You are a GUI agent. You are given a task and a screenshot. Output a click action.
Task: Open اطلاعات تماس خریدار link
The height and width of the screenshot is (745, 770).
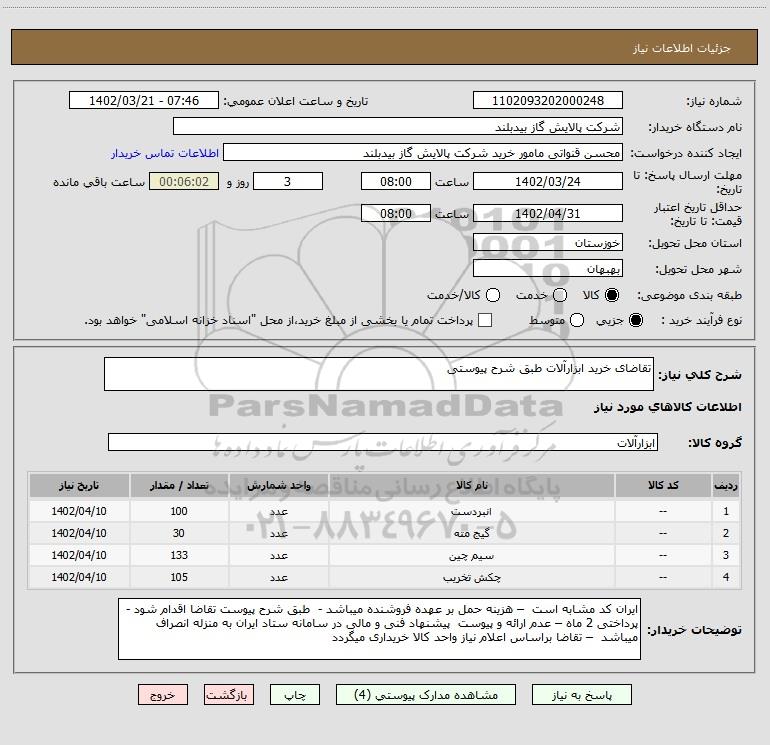click(165, 153)
